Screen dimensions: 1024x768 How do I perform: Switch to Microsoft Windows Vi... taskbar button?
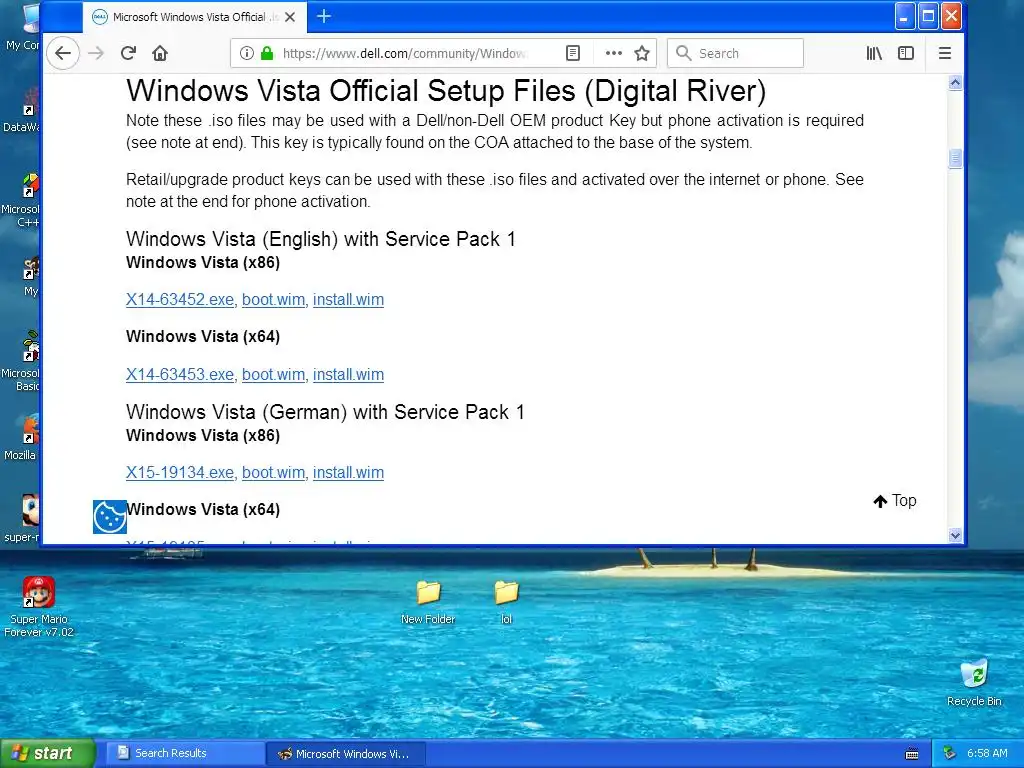click(x=347, y=754)
